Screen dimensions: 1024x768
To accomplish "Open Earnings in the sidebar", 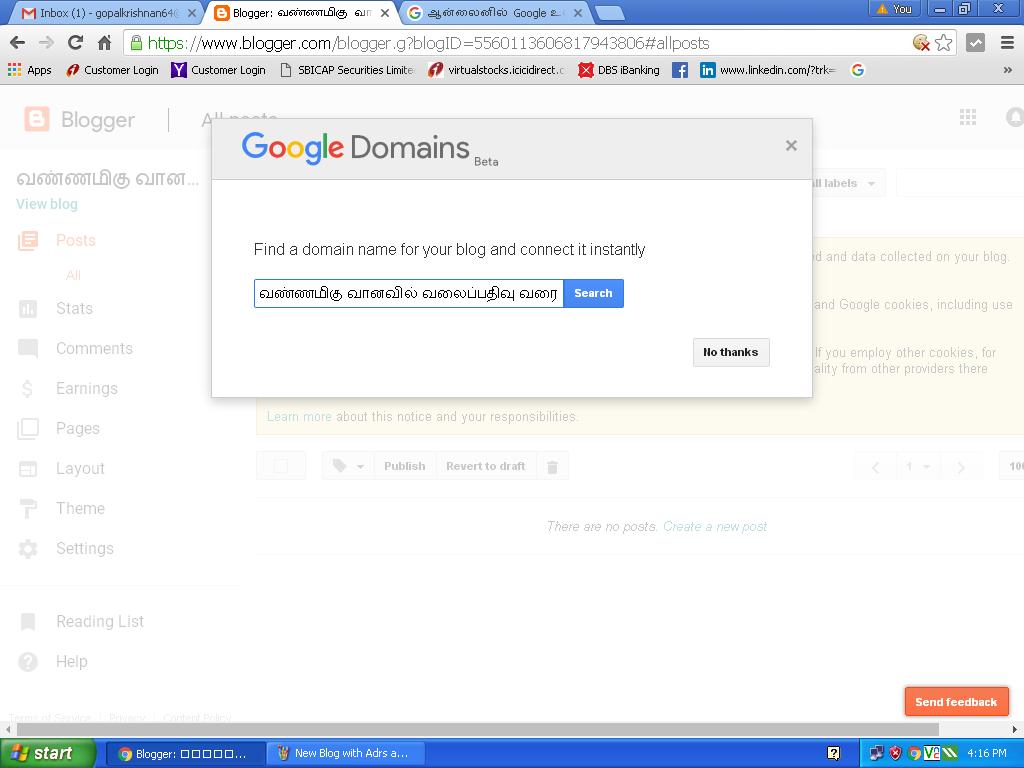I will (86, 389).
